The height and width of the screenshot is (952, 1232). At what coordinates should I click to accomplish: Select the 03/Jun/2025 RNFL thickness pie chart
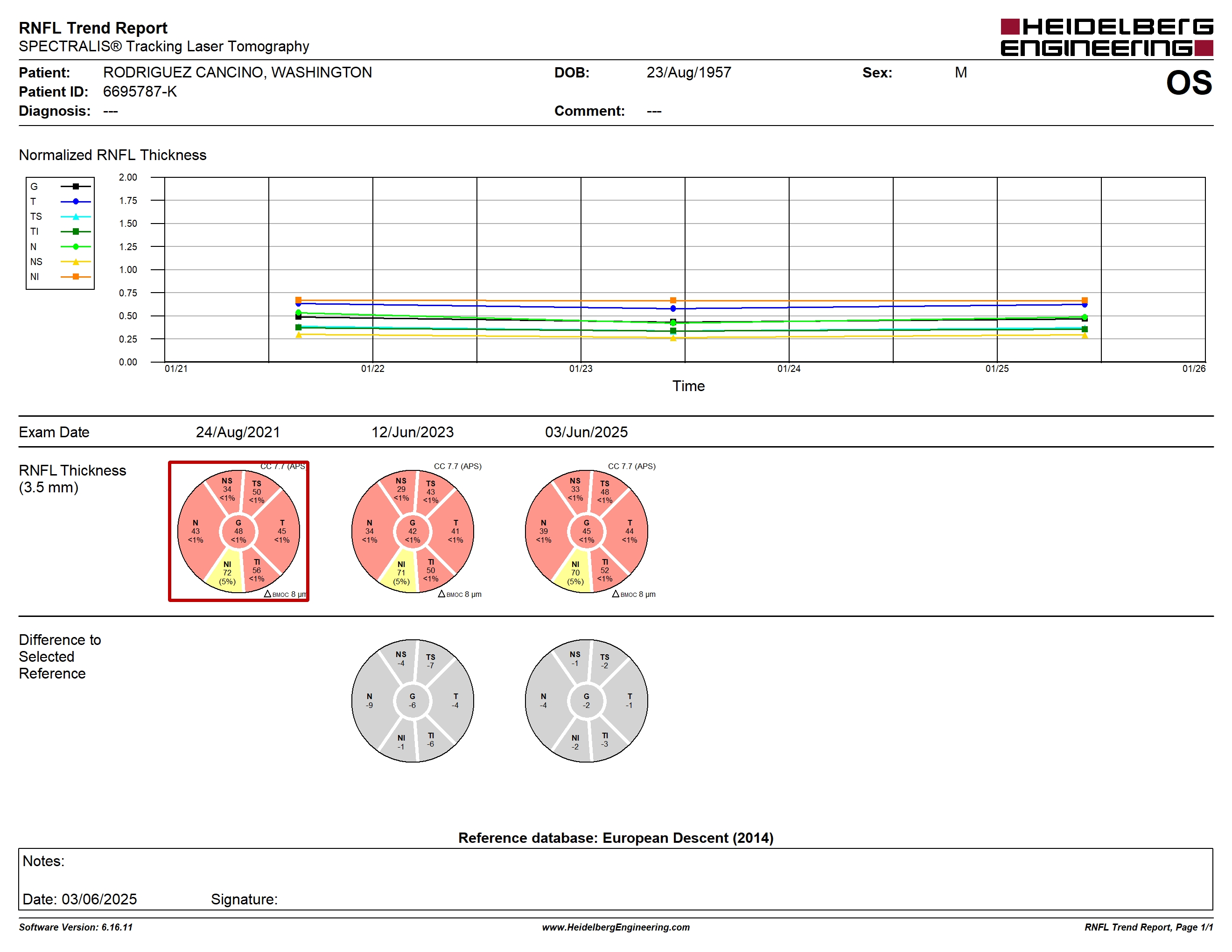click(x=586, y=531)
